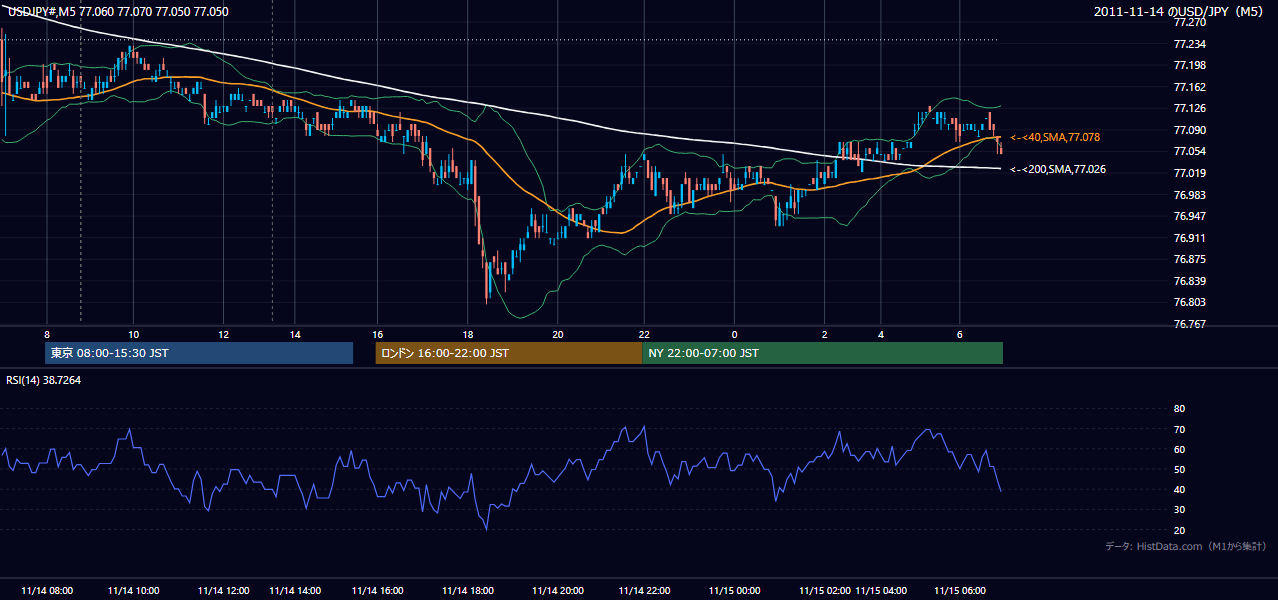Viewport: 1278px width, 600px height.
Task: Click the 2011-11-14 USD/JPY (M5) title
Action: pyautogui.click(x=1180, y=12)
